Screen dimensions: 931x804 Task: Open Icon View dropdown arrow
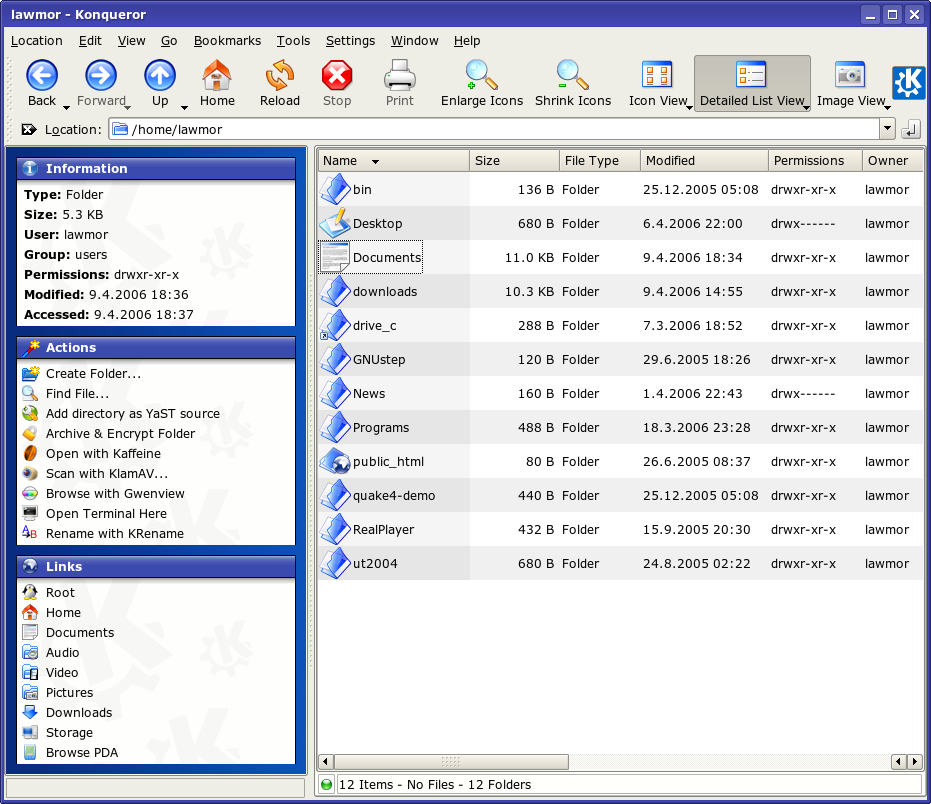click(x=689, y=107)
